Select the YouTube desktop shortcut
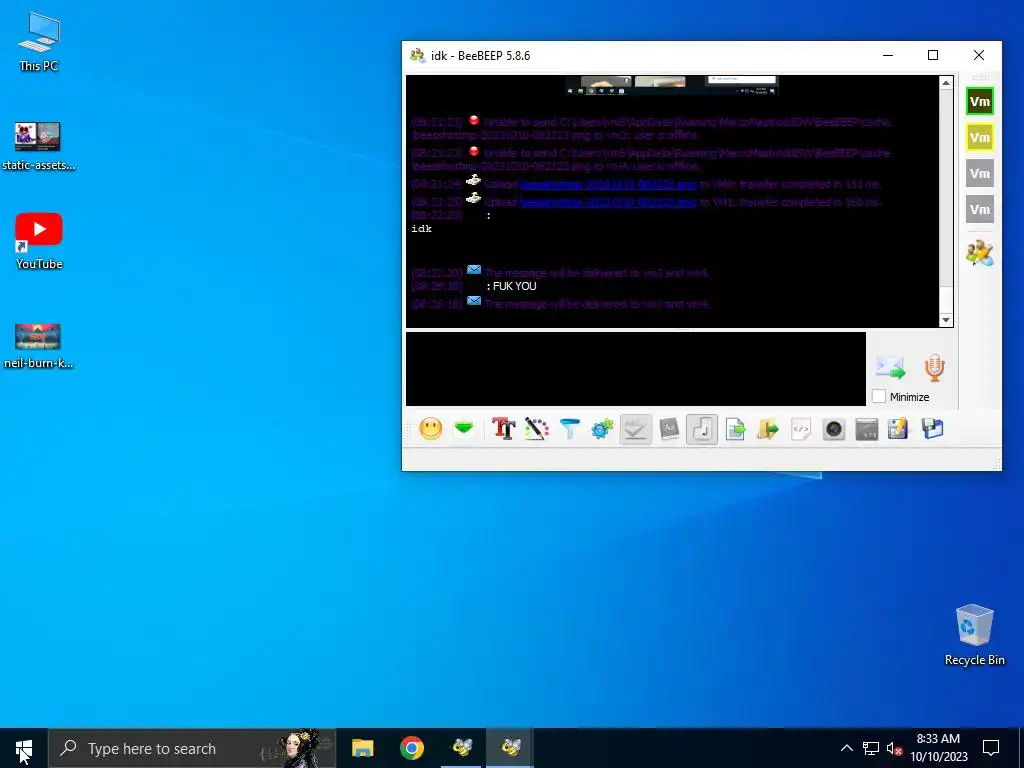The image size is (1024, 768). click(x=39, y=241)
